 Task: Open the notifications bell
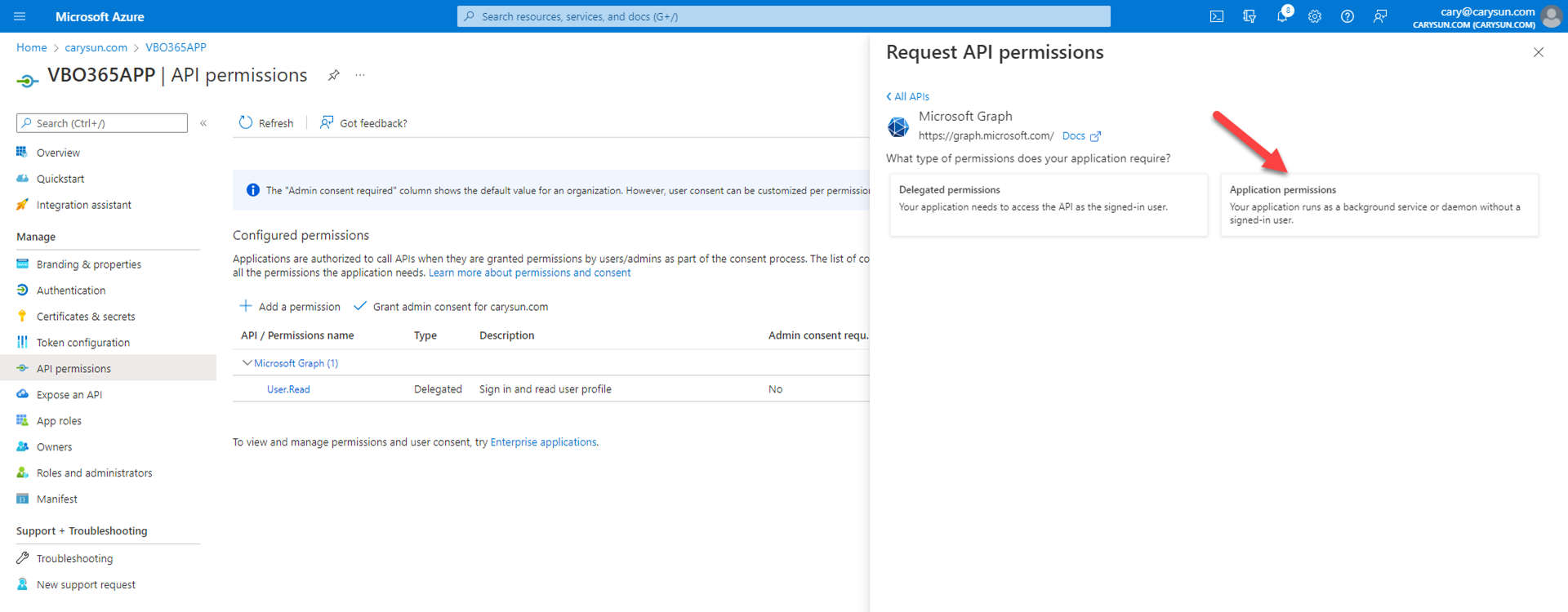[1282, 16]
